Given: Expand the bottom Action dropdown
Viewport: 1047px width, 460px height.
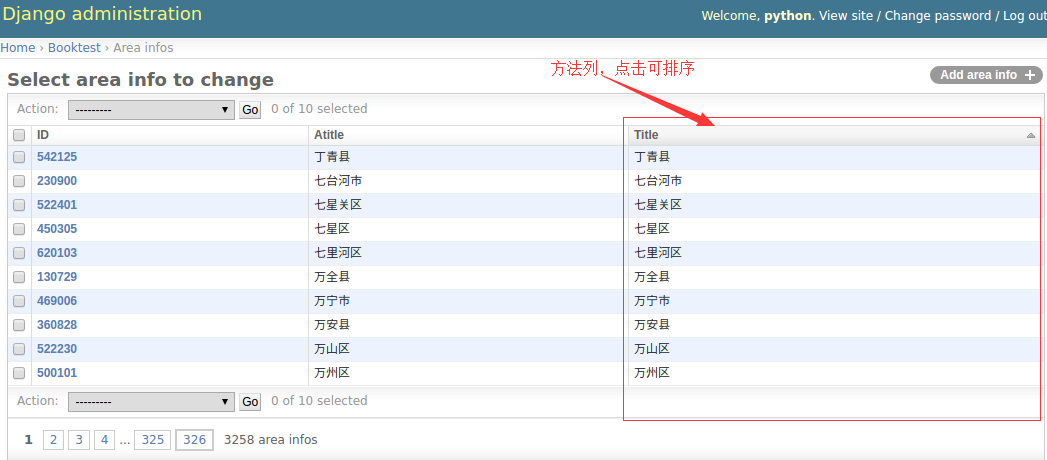Looking at the screenshot, I should (151, 402).
